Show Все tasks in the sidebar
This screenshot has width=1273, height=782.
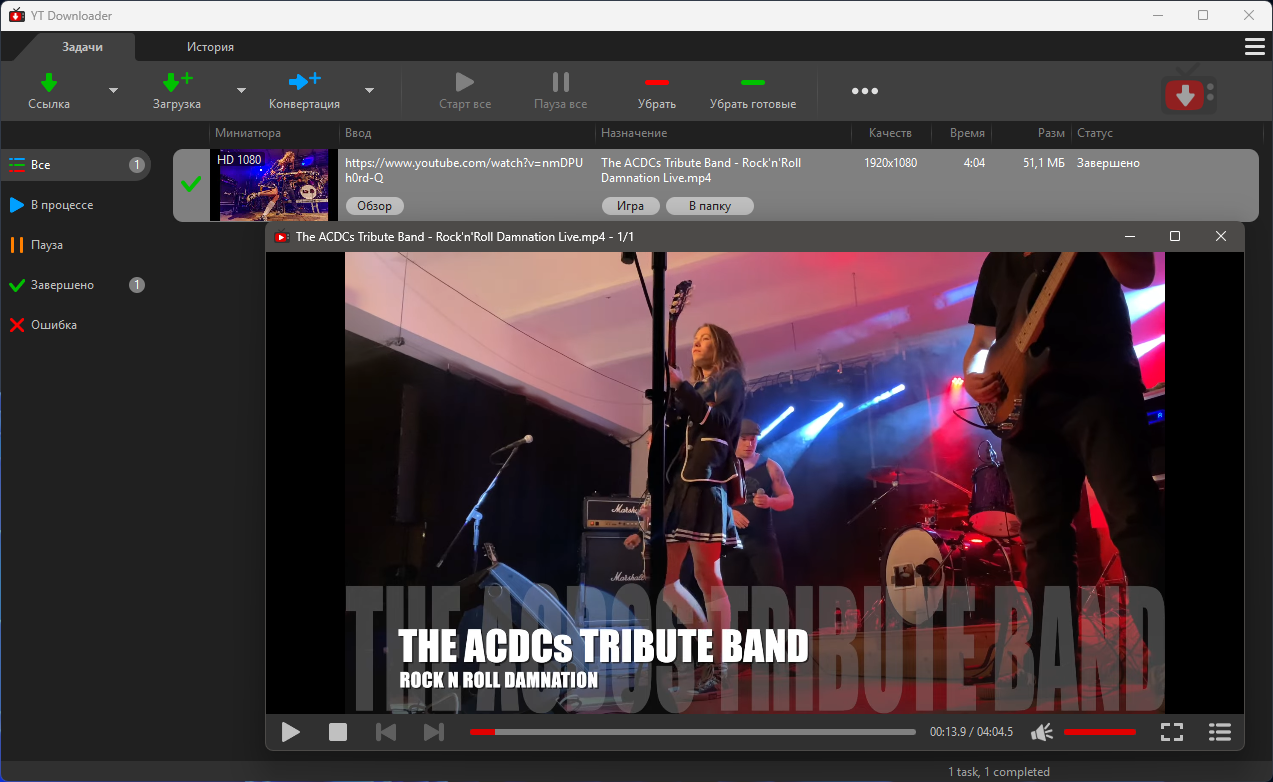[x=76, y=165]
